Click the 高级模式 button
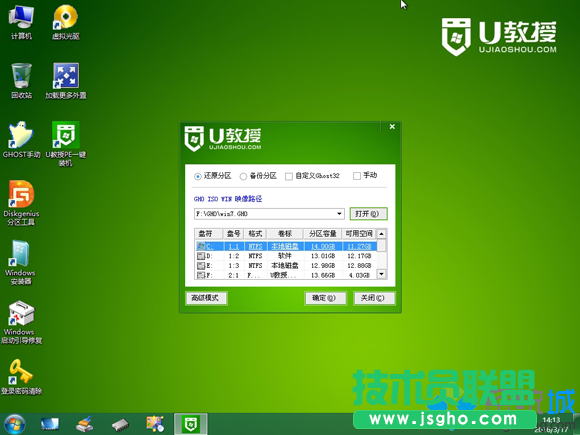Viewport: 580px width, 435px height. coord(206,298)
